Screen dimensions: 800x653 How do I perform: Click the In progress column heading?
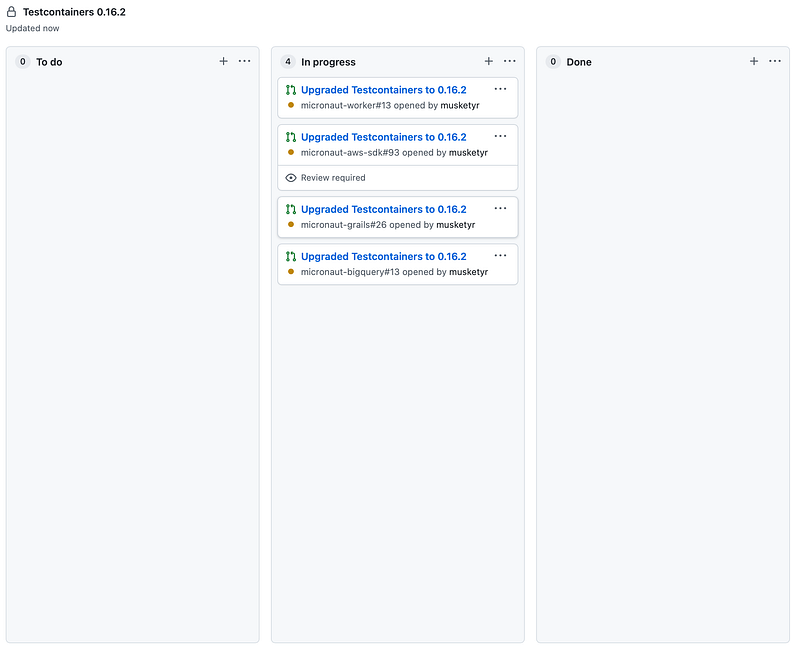pos(328,62)
